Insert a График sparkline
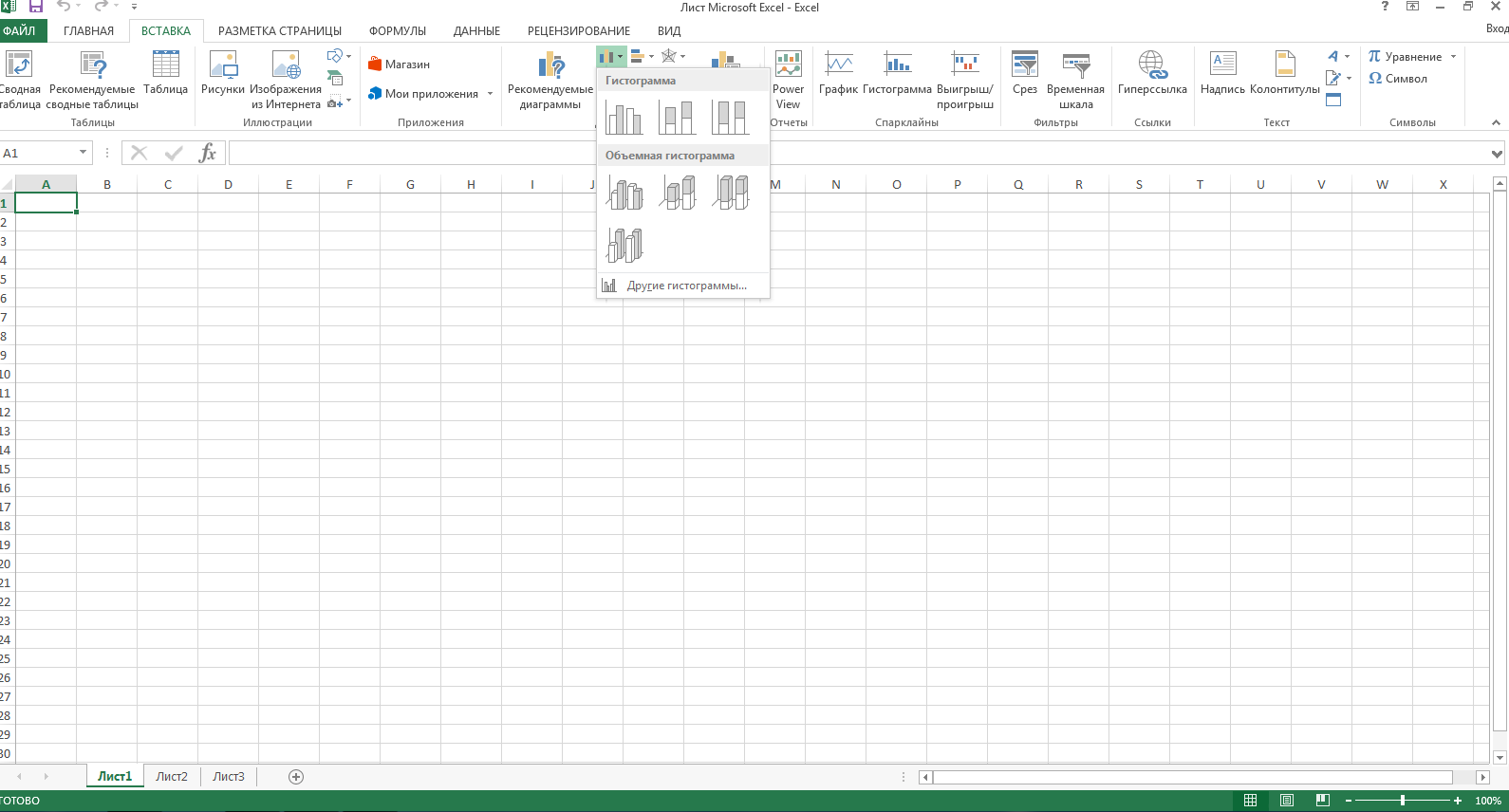Image resolution: width=1509 pixels, height=812 pixels. pos(838,74)
